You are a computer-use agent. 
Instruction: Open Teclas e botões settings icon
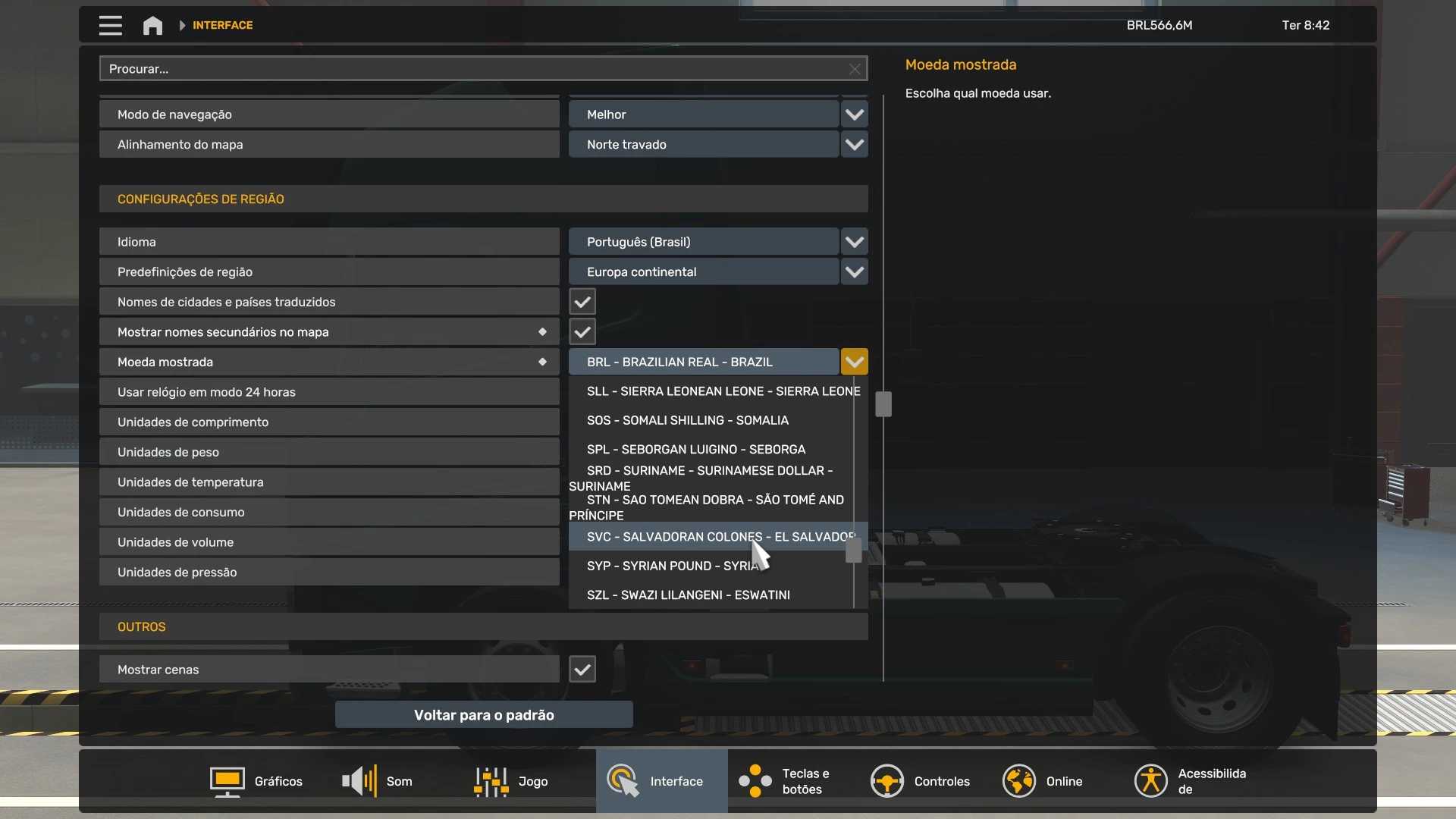click(755, 781)
